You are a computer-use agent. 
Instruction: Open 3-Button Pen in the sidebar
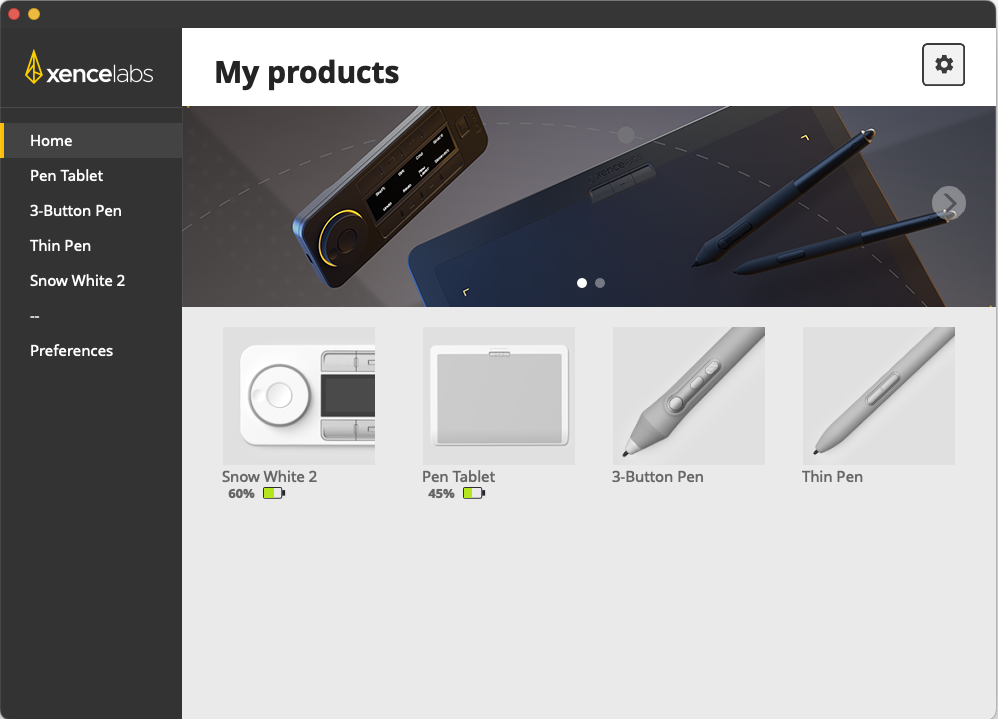(x=91, y=211)
